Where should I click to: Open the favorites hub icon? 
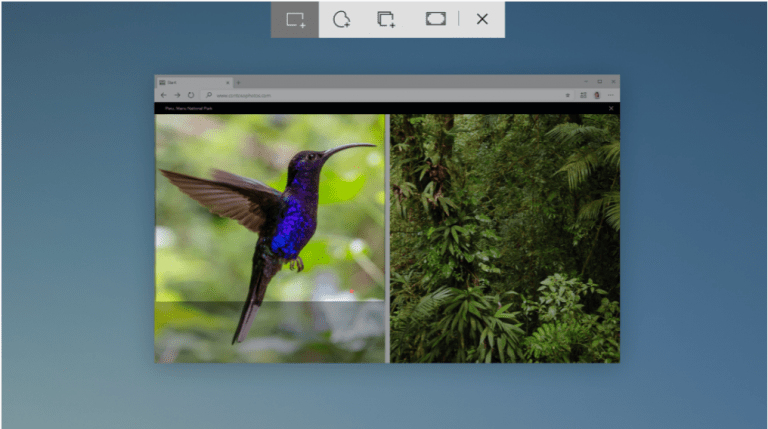pos(583,95)
